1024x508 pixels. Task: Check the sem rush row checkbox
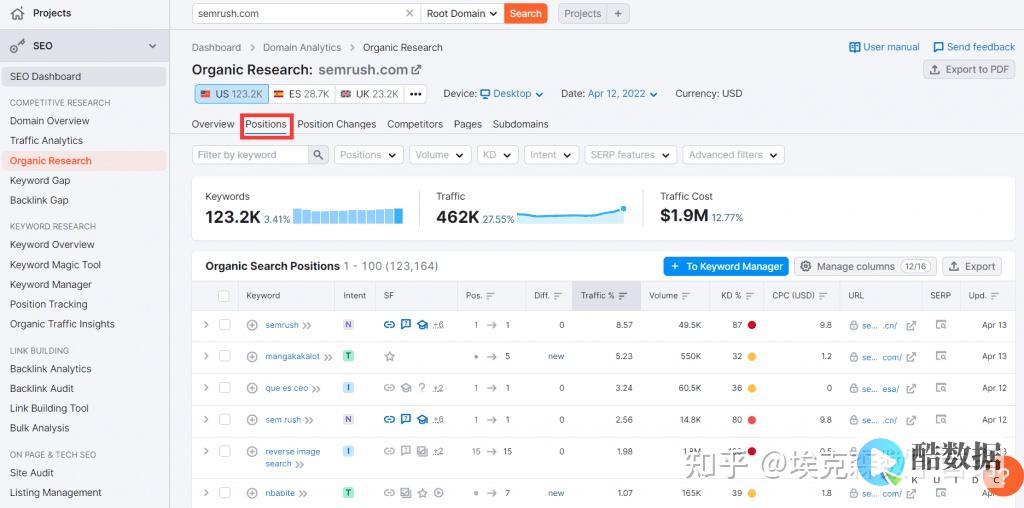225,419
